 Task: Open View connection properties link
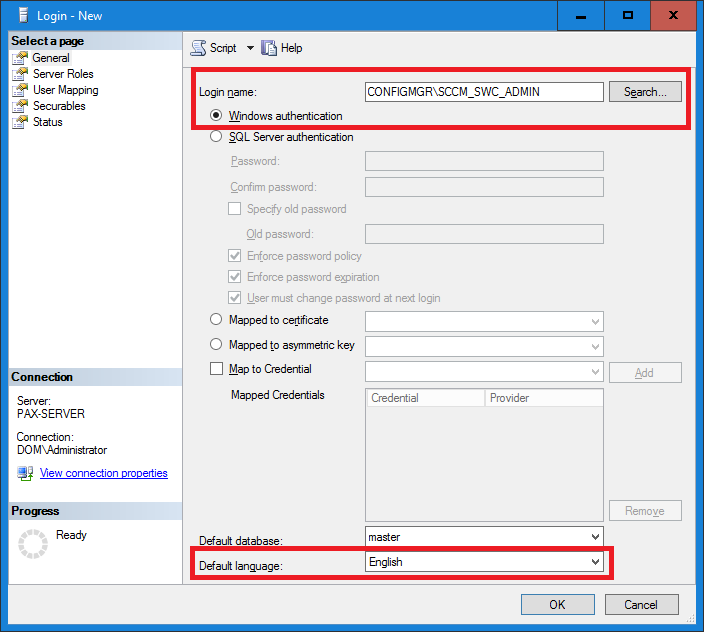103,473
